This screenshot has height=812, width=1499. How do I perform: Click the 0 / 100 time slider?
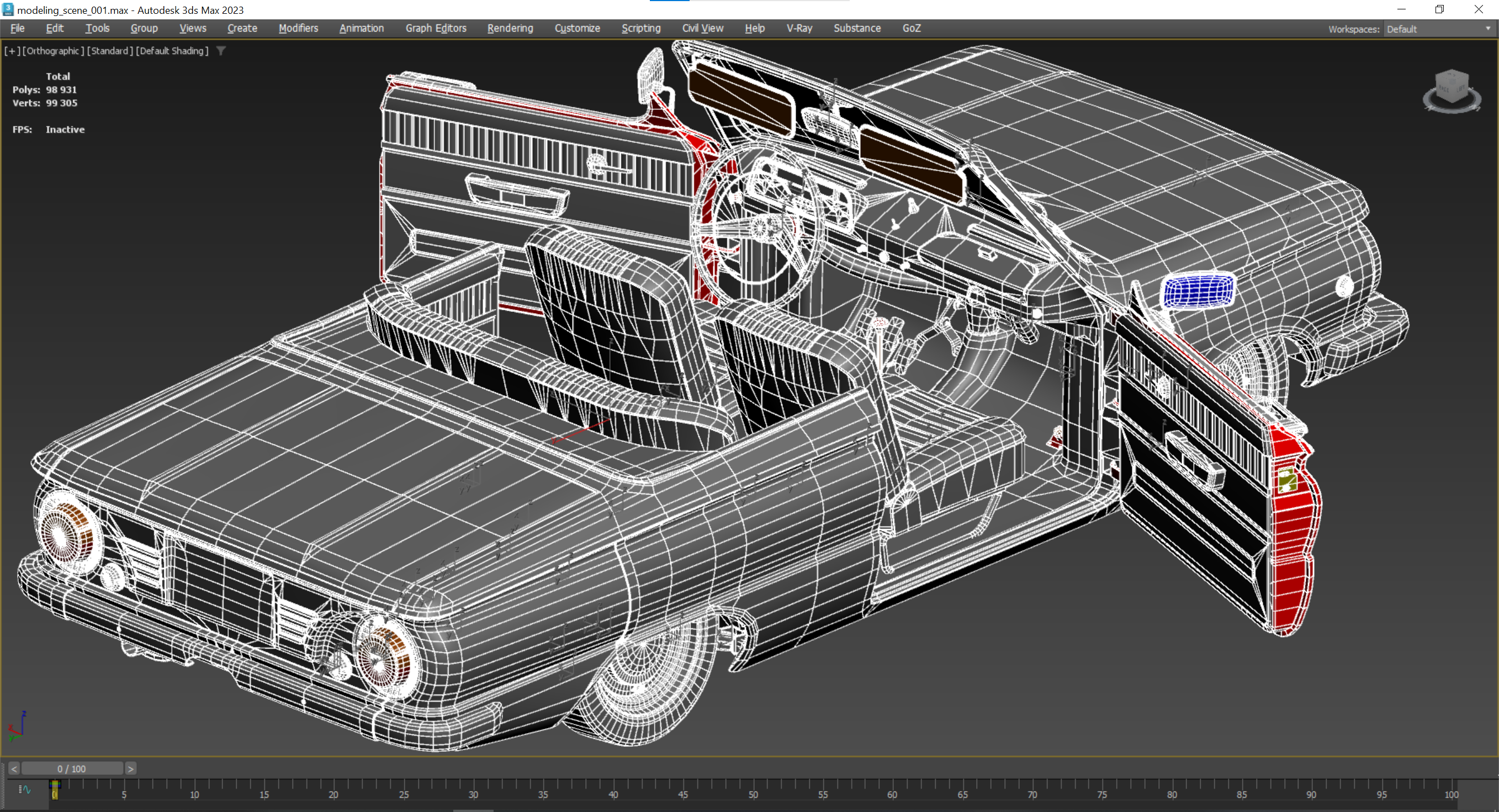pyautogui.click(x=72, y=768)
